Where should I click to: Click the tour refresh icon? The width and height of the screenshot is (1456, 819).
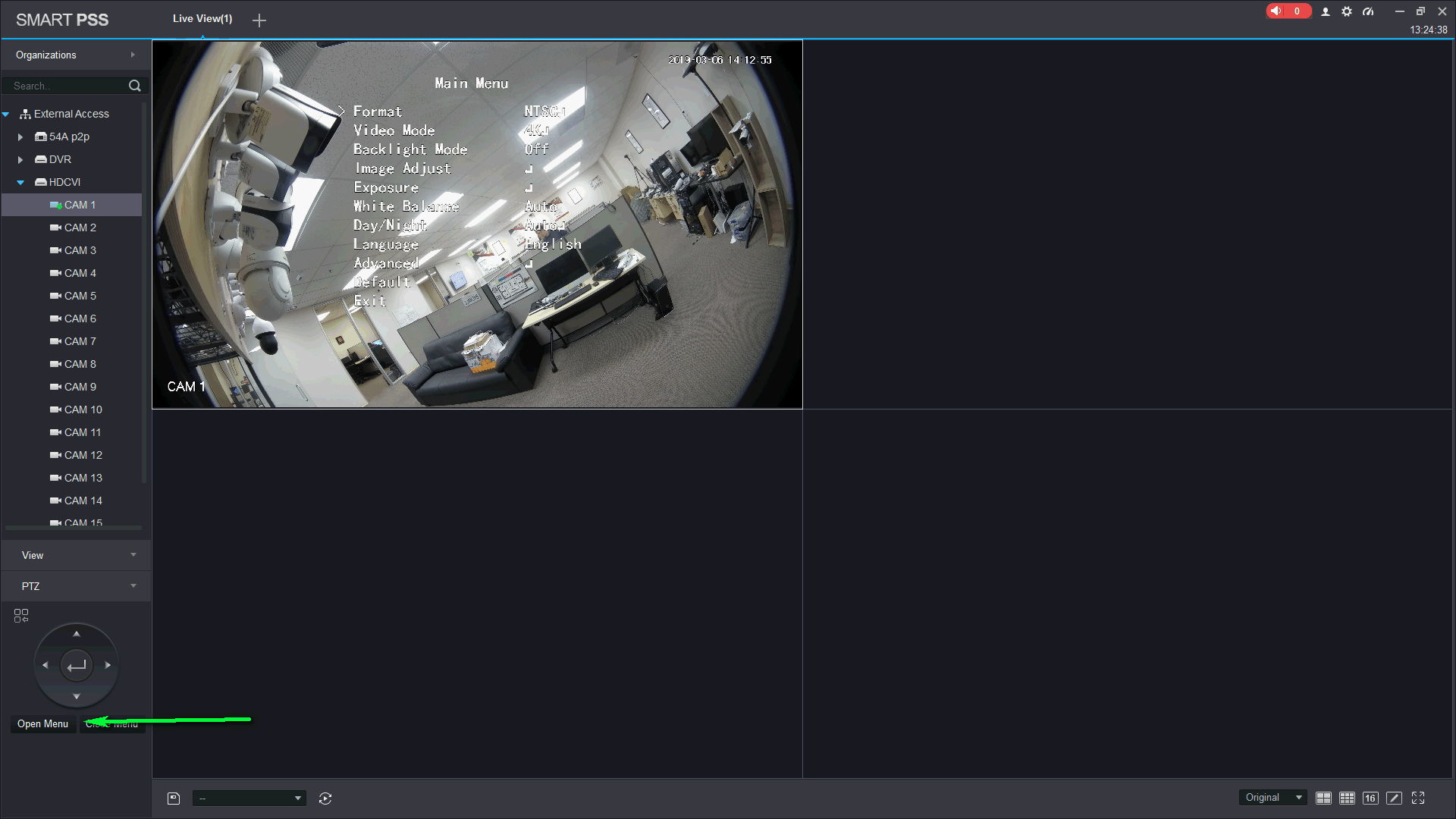pyautogui.click(x=325, y=798)
